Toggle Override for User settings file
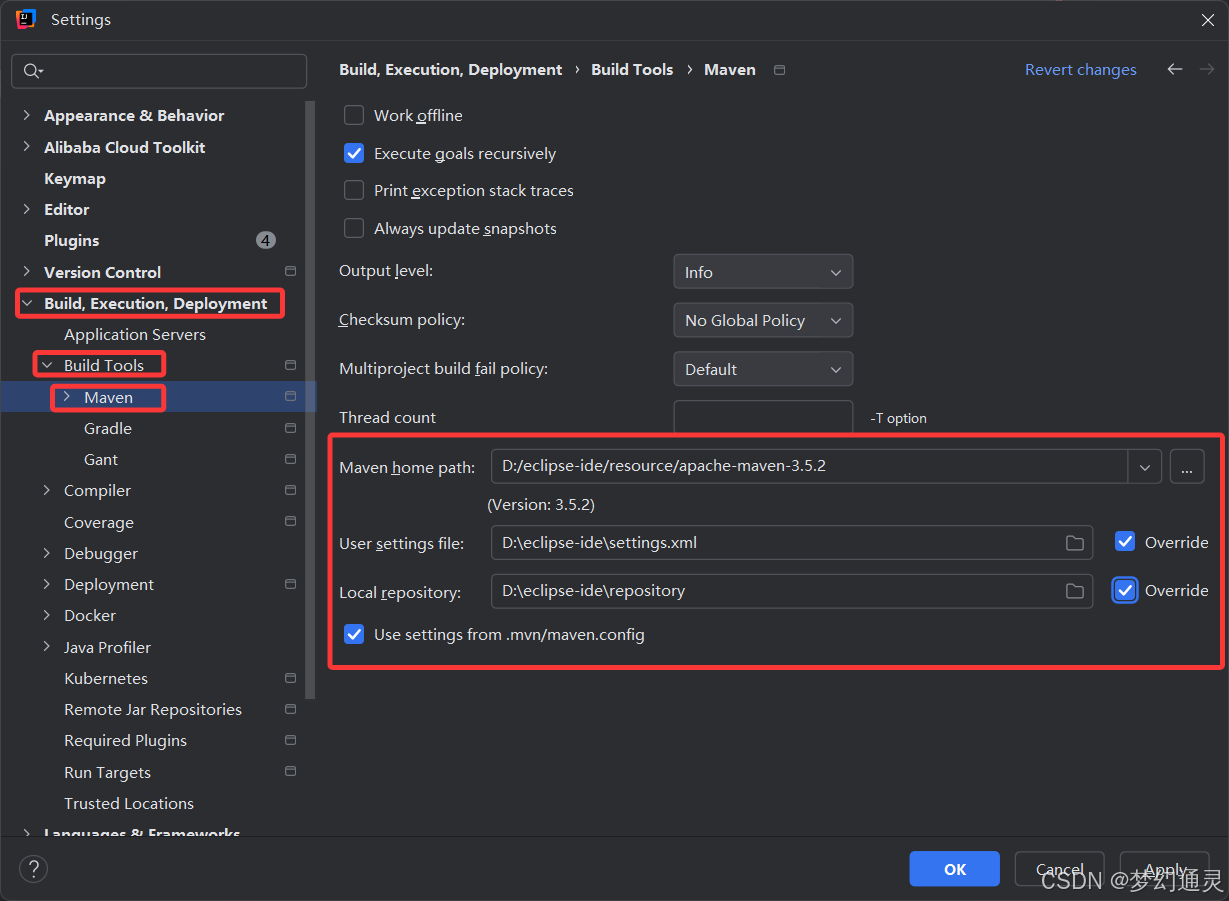The height and width of the screenshot is (901, 1229). coord(1125,542)
